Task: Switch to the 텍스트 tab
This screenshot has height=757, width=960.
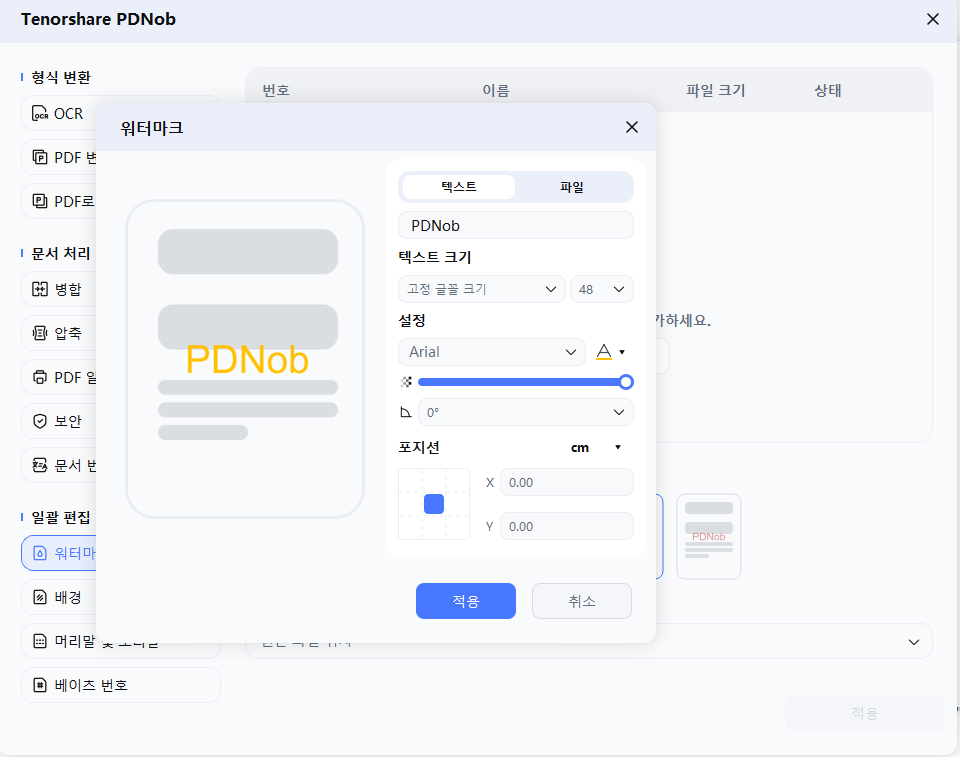Action: (459, 187)
